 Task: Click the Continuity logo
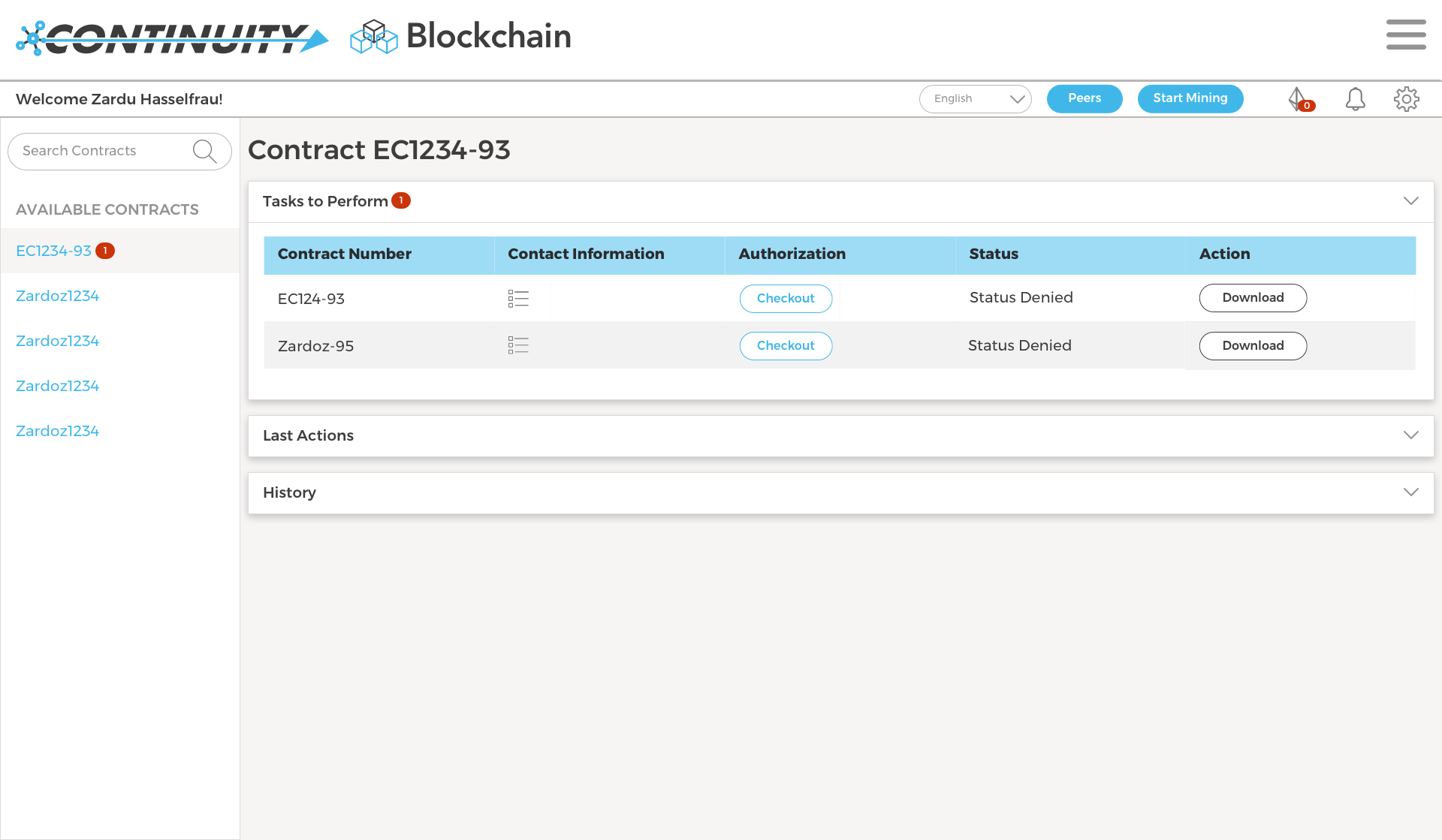(x=173, y=38)
